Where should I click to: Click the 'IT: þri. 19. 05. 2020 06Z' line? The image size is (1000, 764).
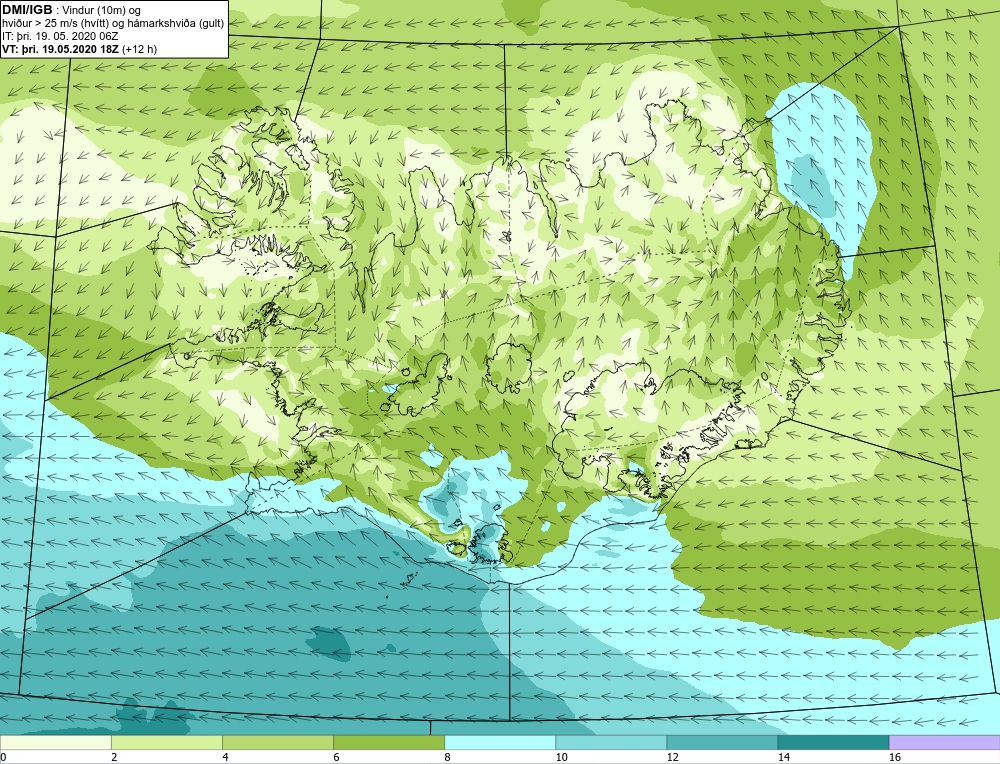[60, 36]
